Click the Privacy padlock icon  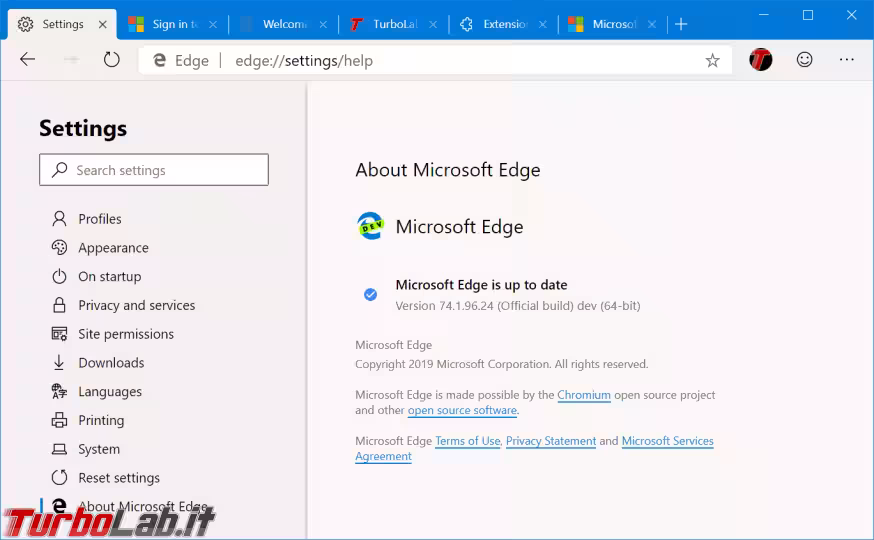click(x=59, y=305)
